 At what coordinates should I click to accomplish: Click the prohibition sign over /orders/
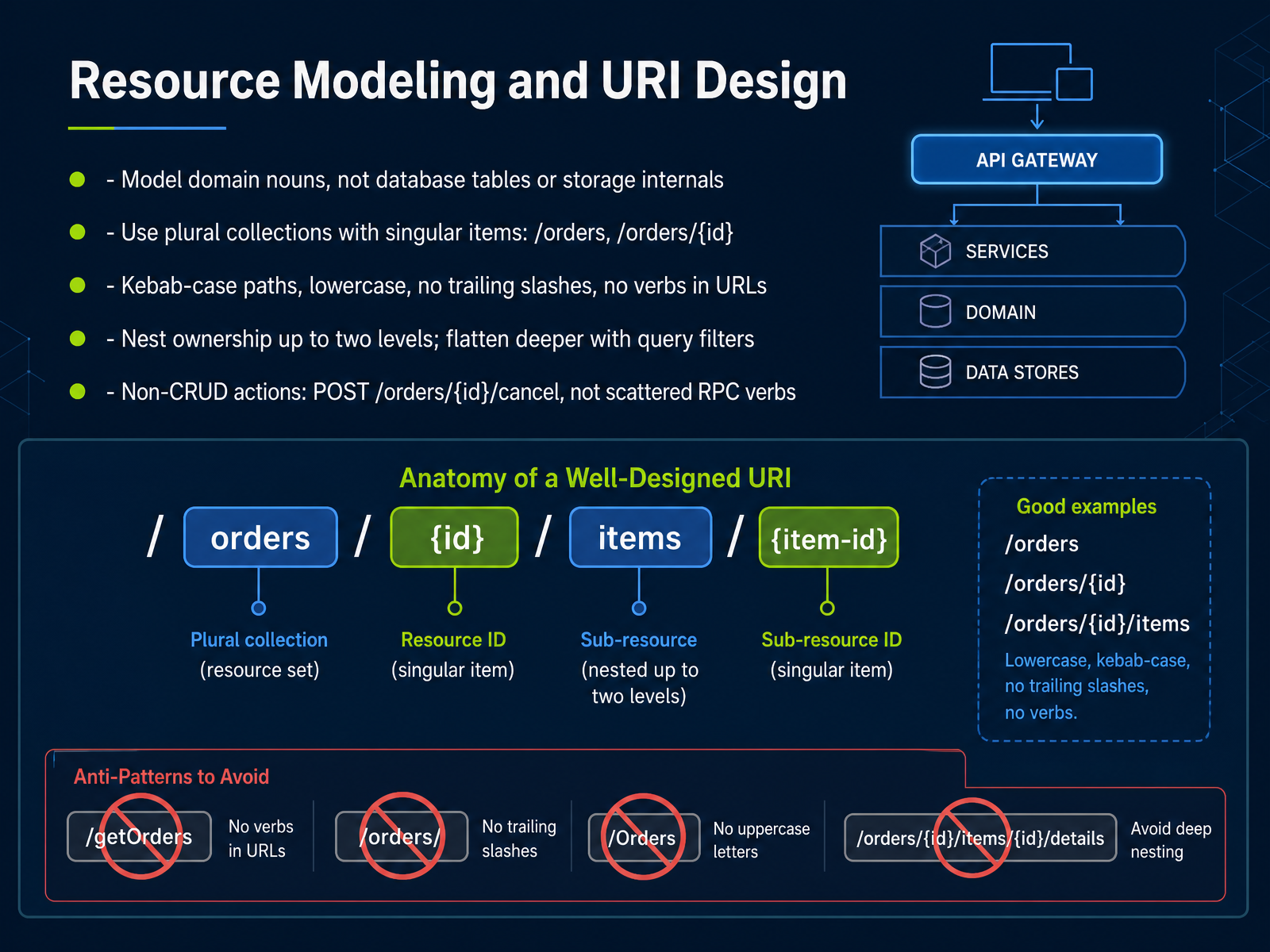pyautogui.click(x=402, y=835)
